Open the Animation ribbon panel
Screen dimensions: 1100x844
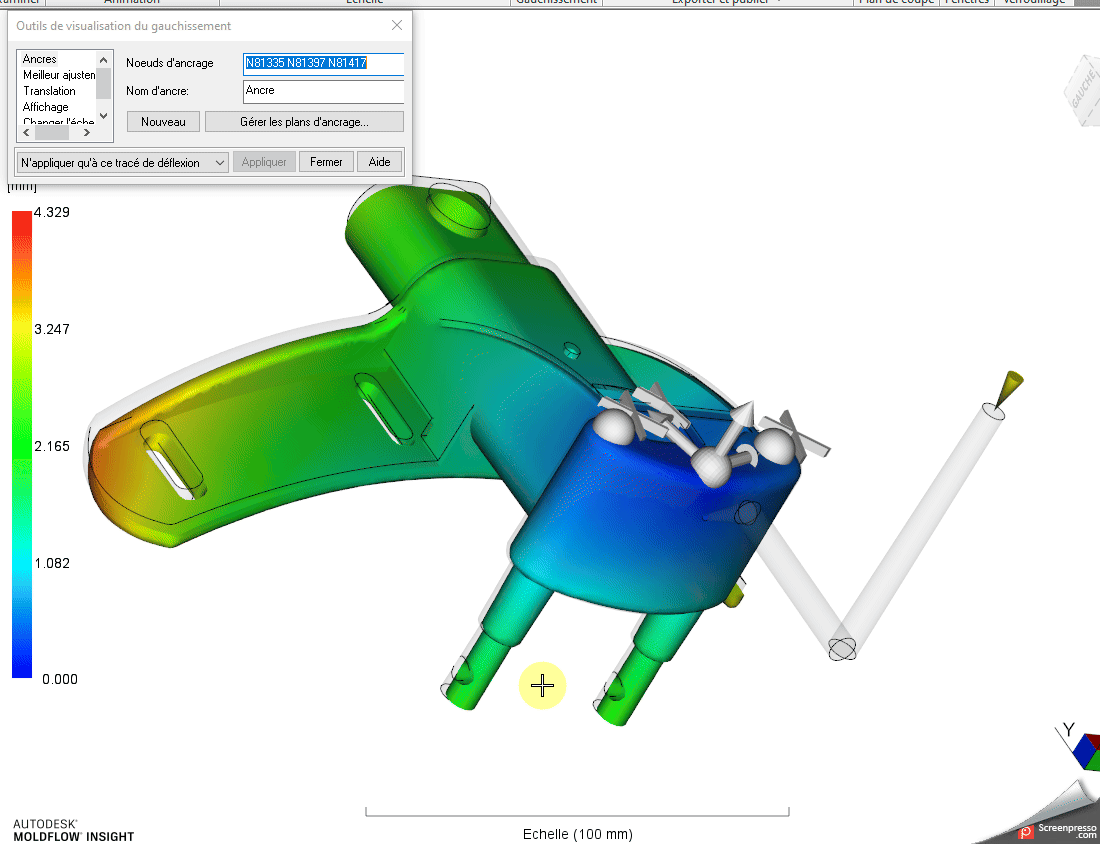point(131,2)
